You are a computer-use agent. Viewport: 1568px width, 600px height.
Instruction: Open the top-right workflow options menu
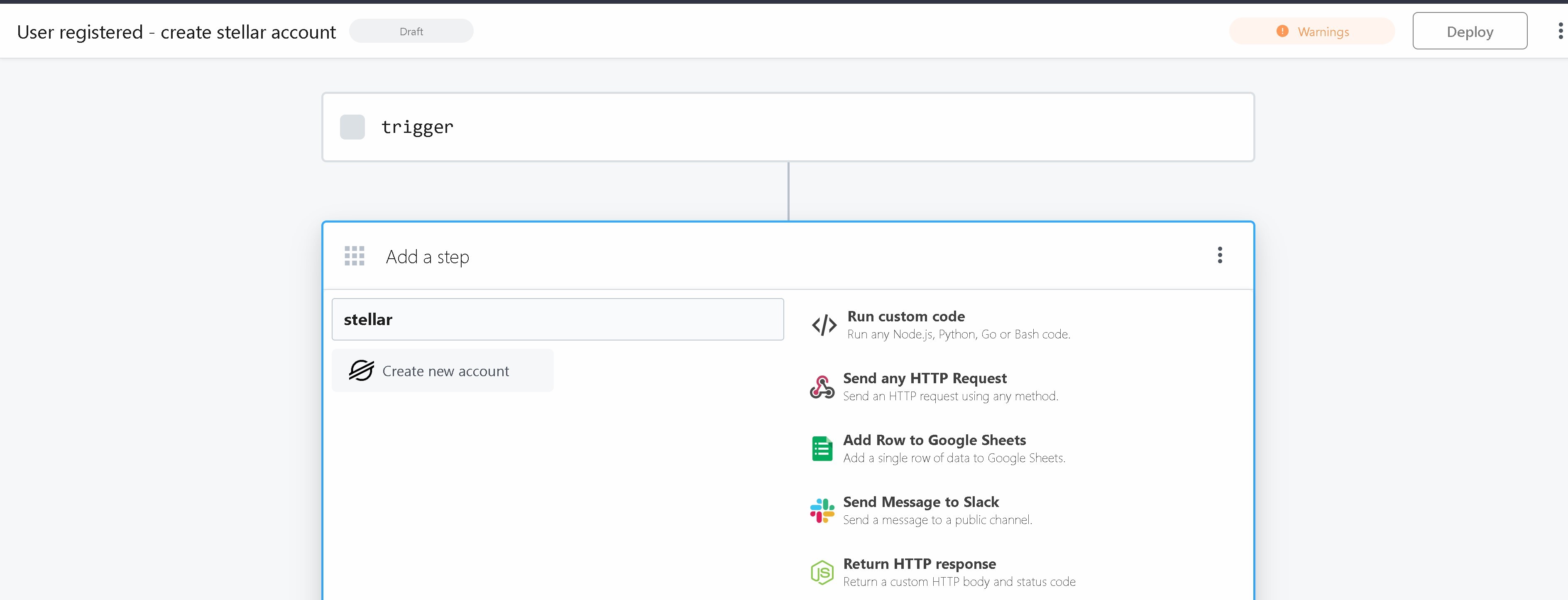point(1560,31)
